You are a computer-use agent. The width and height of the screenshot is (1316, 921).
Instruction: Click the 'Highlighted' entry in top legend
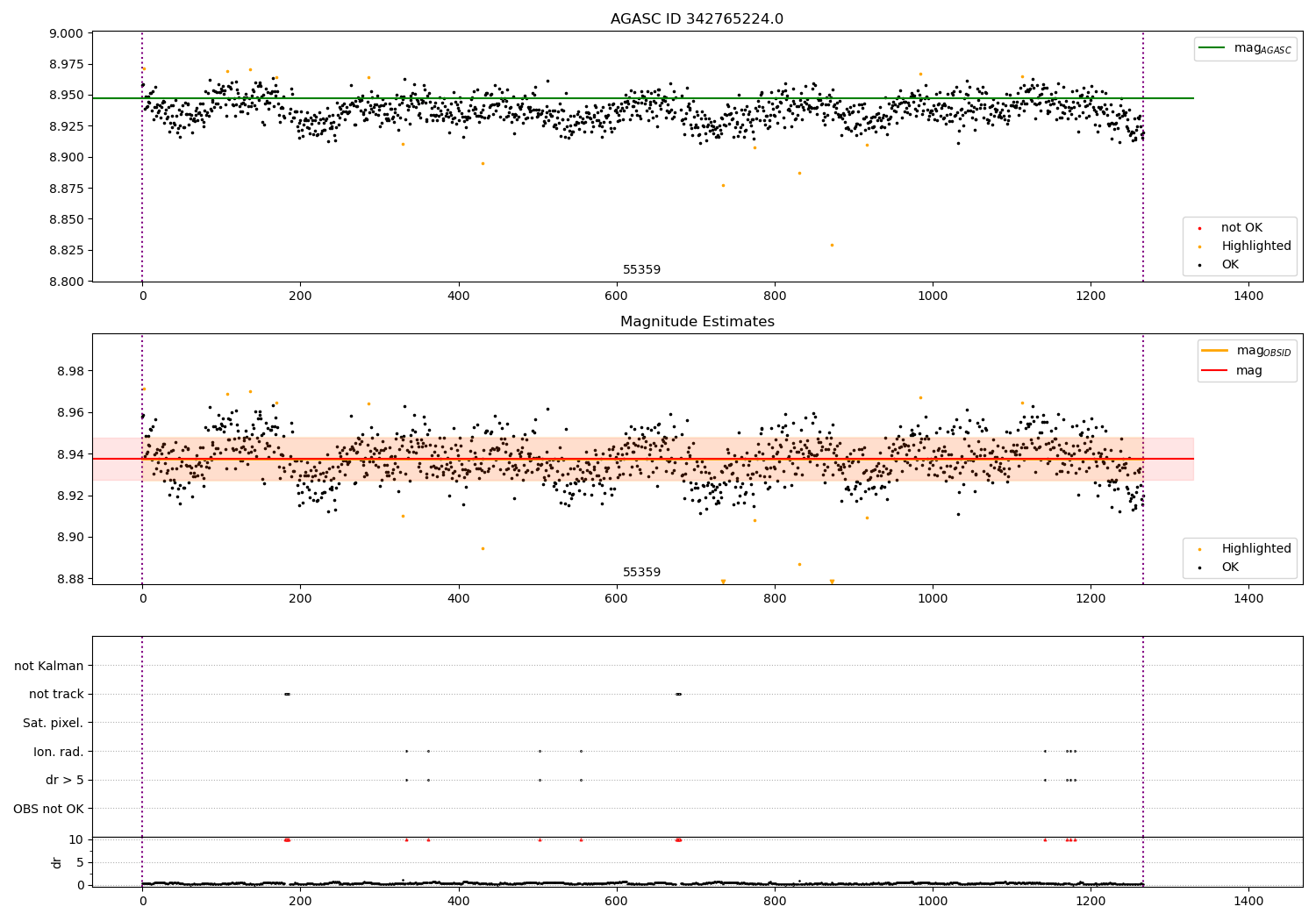[x=1255, y=246]
